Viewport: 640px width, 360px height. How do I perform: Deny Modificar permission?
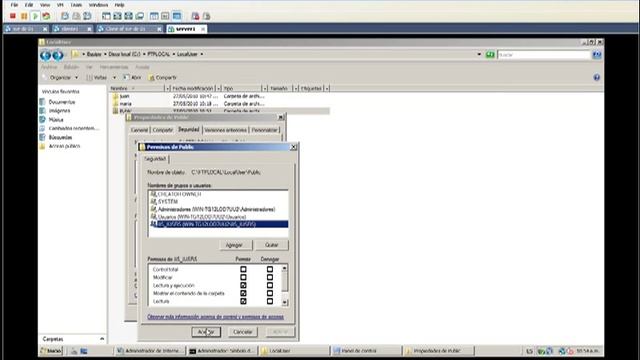point(270,277)
